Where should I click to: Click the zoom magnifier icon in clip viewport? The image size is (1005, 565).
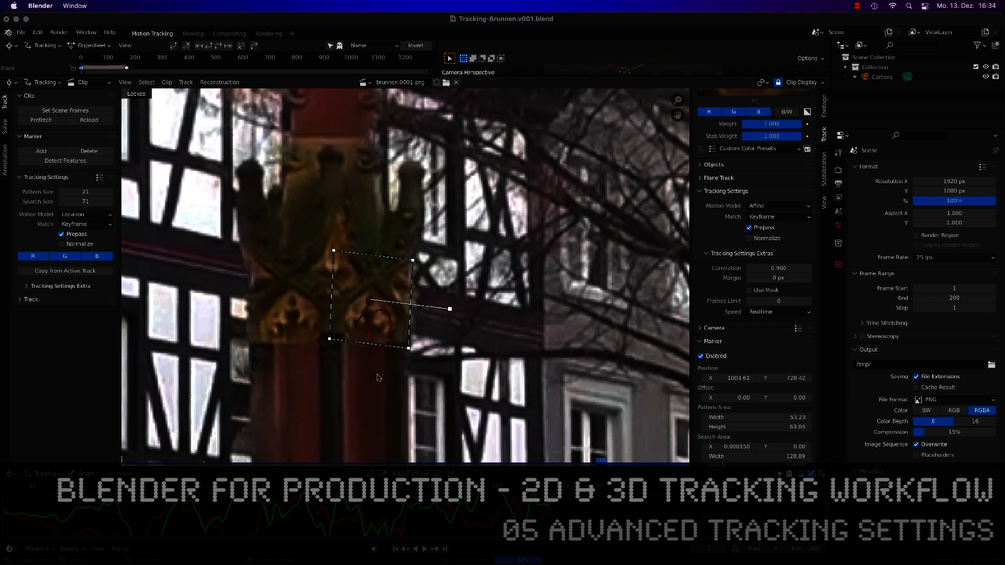(x=677, y=101)
